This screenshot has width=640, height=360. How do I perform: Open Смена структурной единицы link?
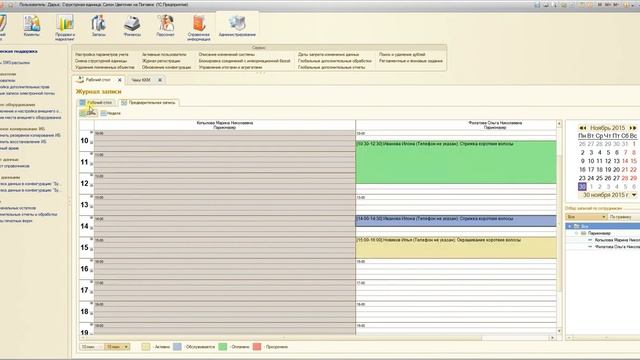[101, 61]
